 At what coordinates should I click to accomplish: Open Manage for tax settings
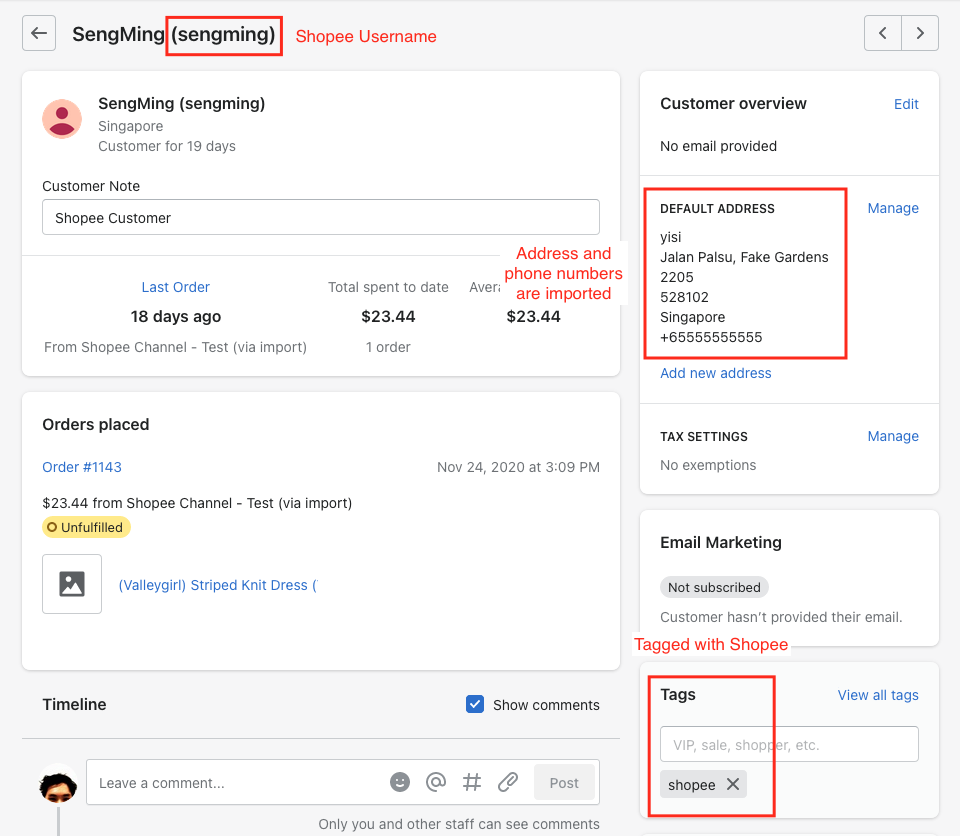893,436
